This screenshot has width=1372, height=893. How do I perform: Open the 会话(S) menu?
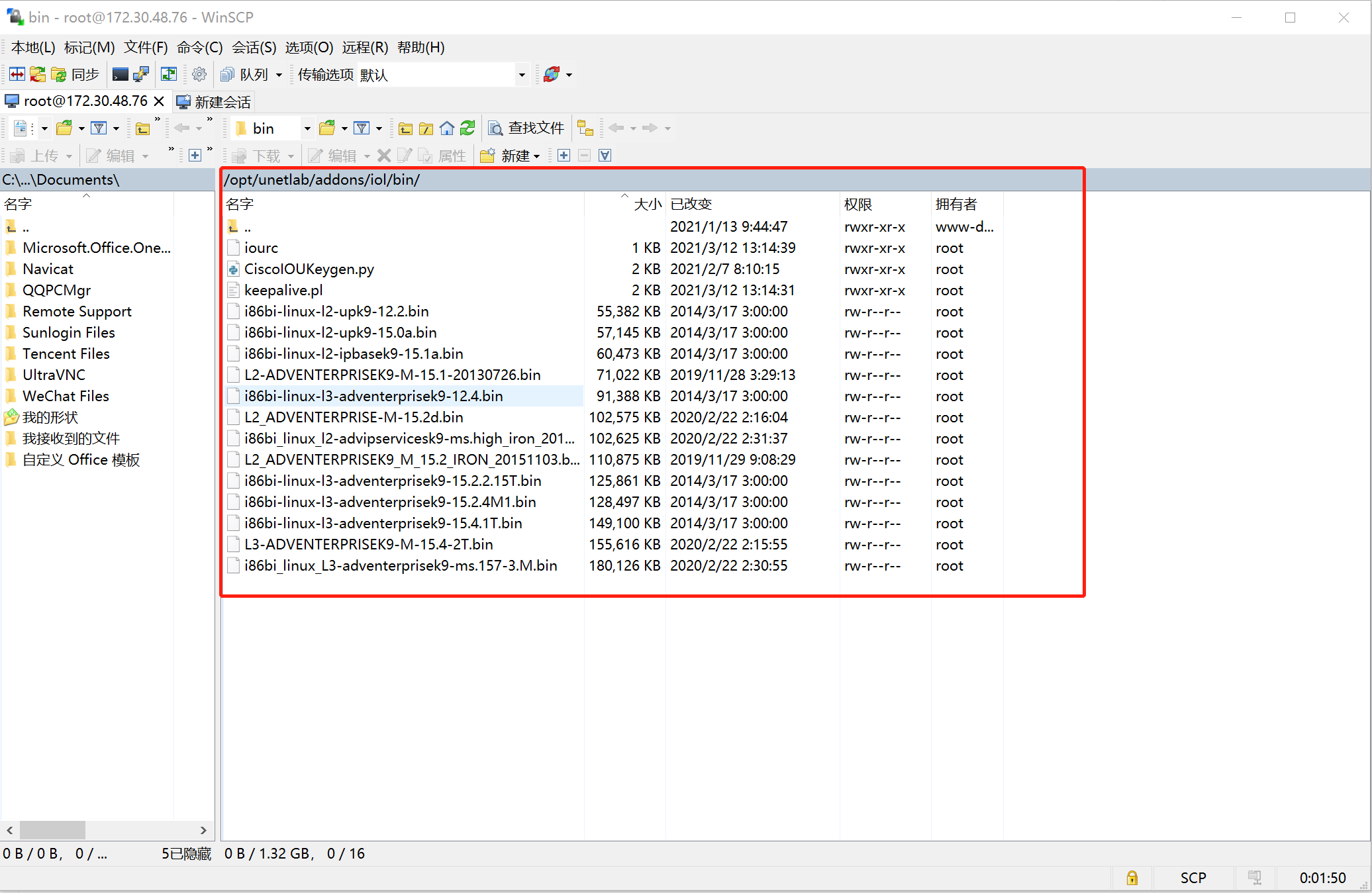254,47
